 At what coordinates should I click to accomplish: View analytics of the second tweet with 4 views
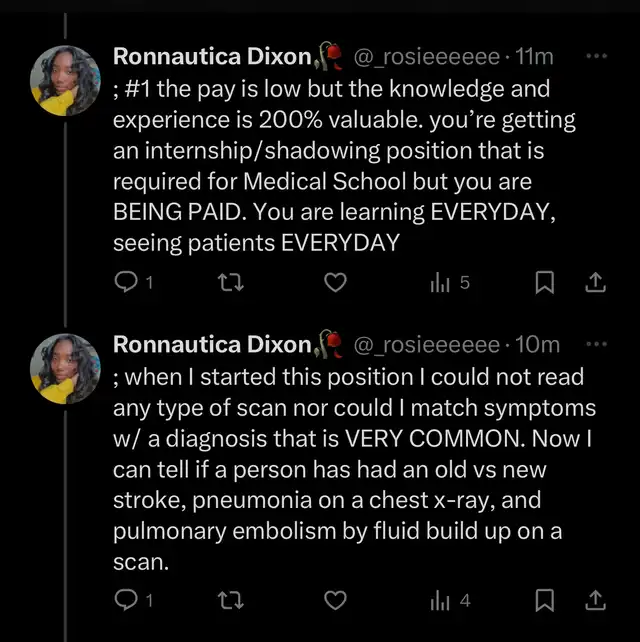(x=440, y=601)
